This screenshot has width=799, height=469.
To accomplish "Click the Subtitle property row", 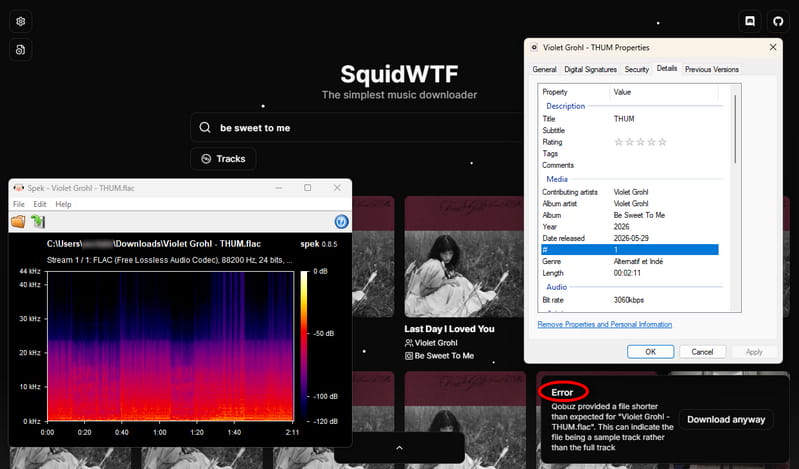I will (630, 131).
